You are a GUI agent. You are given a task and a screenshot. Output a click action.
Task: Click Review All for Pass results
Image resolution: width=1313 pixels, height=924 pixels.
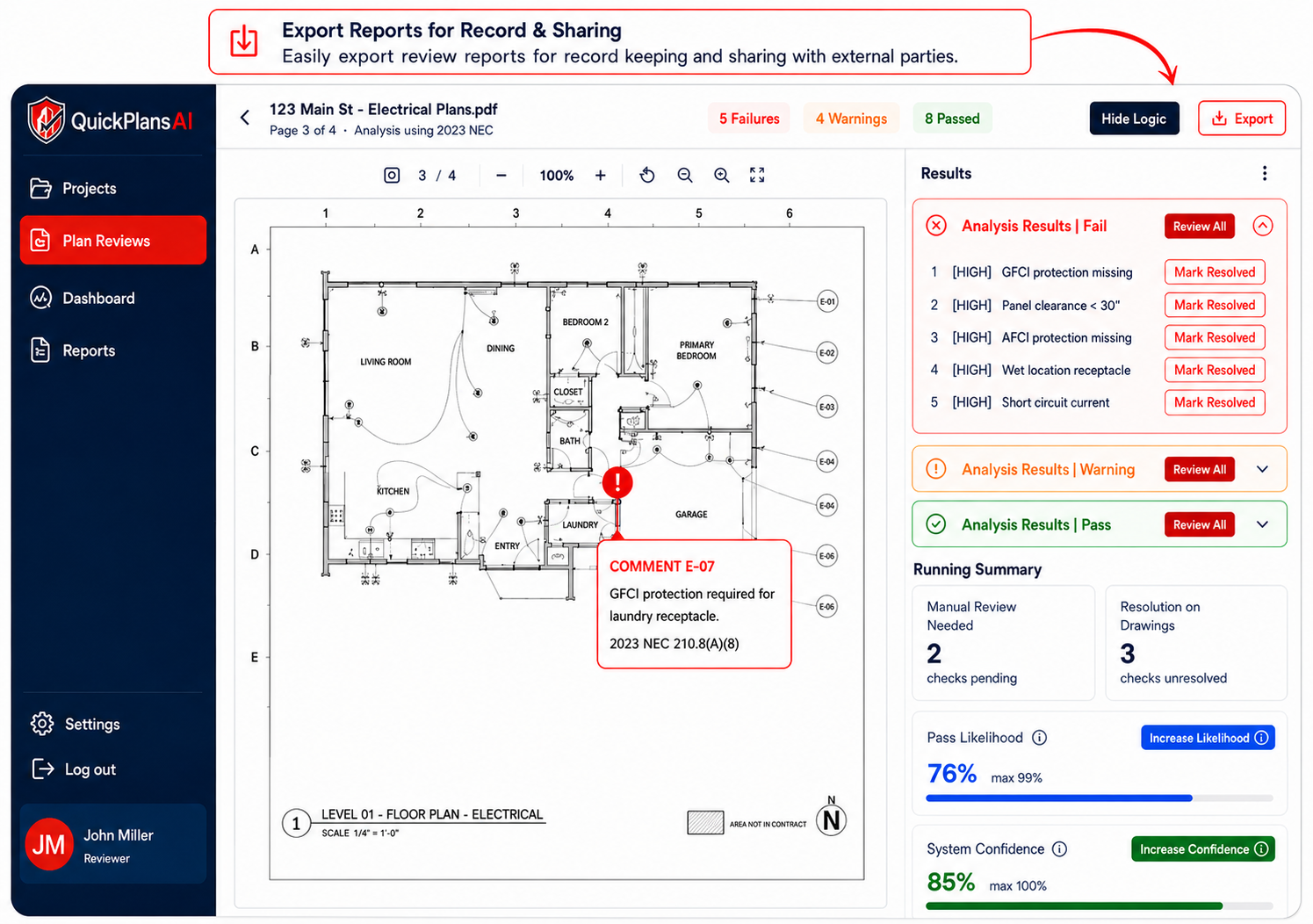click(x=1200, y=524)
